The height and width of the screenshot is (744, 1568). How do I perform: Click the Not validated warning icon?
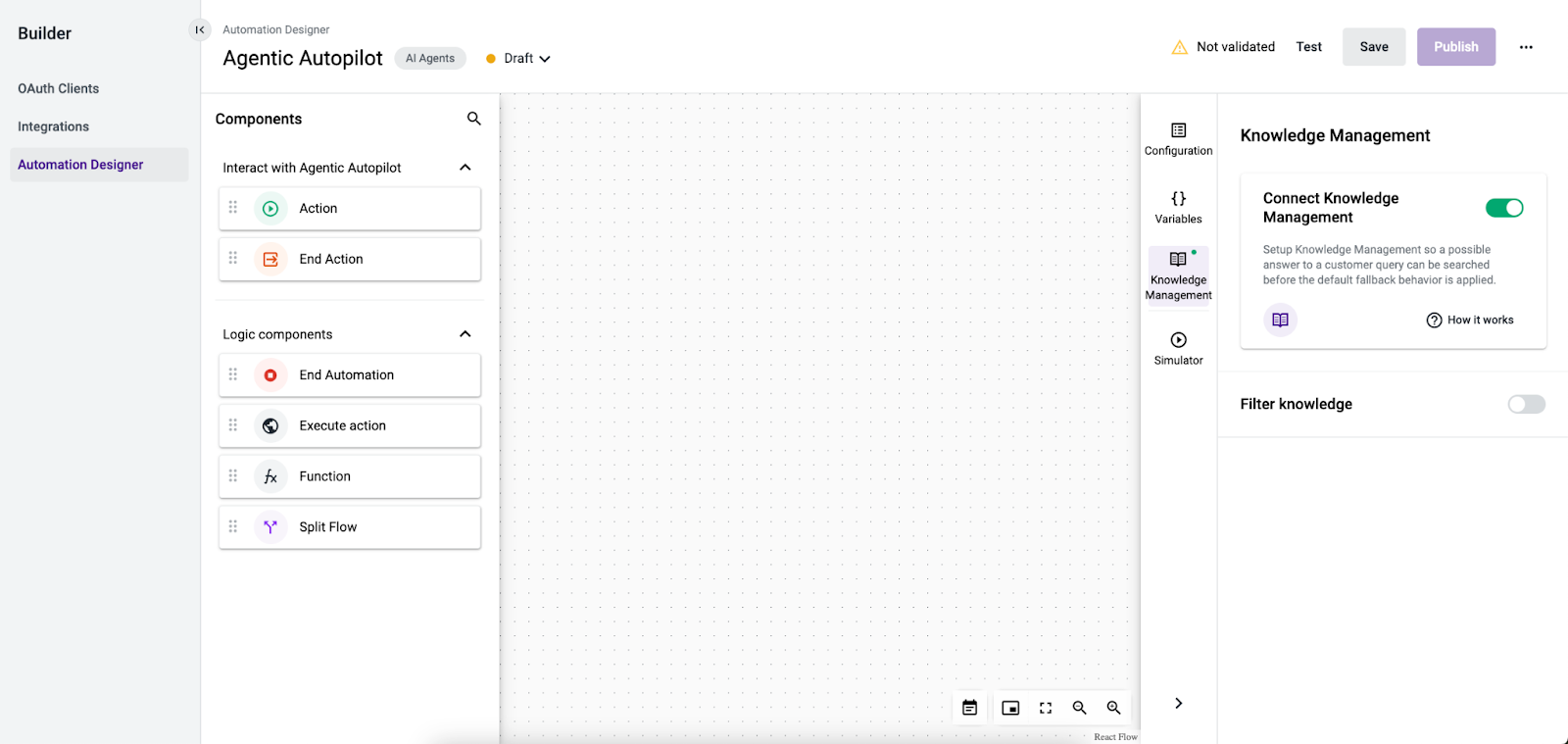1180,47
